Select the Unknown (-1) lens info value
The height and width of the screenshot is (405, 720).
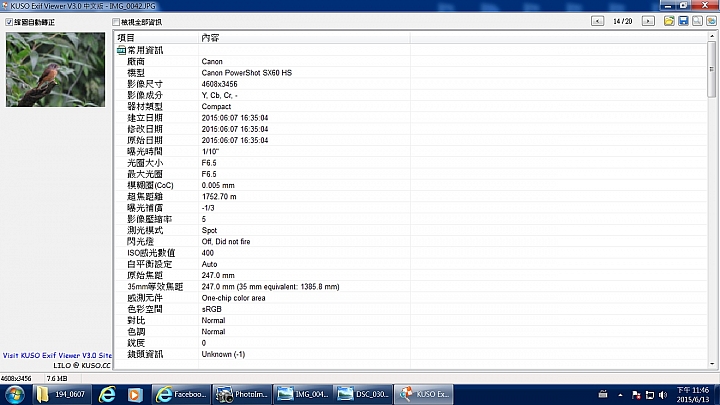(223, 354)
